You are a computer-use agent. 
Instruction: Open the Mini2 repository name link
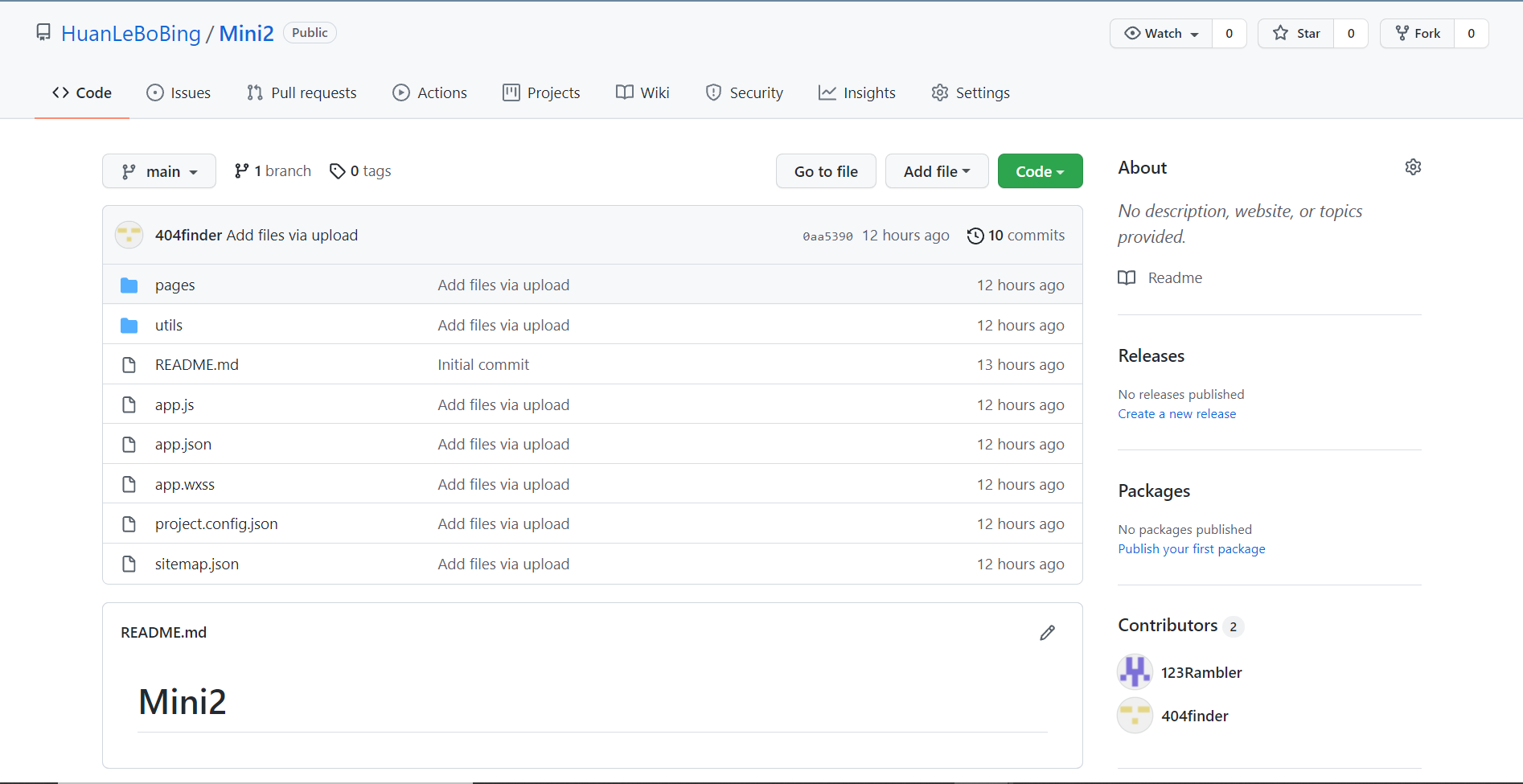pyautogui.click(x=247, y=33)
